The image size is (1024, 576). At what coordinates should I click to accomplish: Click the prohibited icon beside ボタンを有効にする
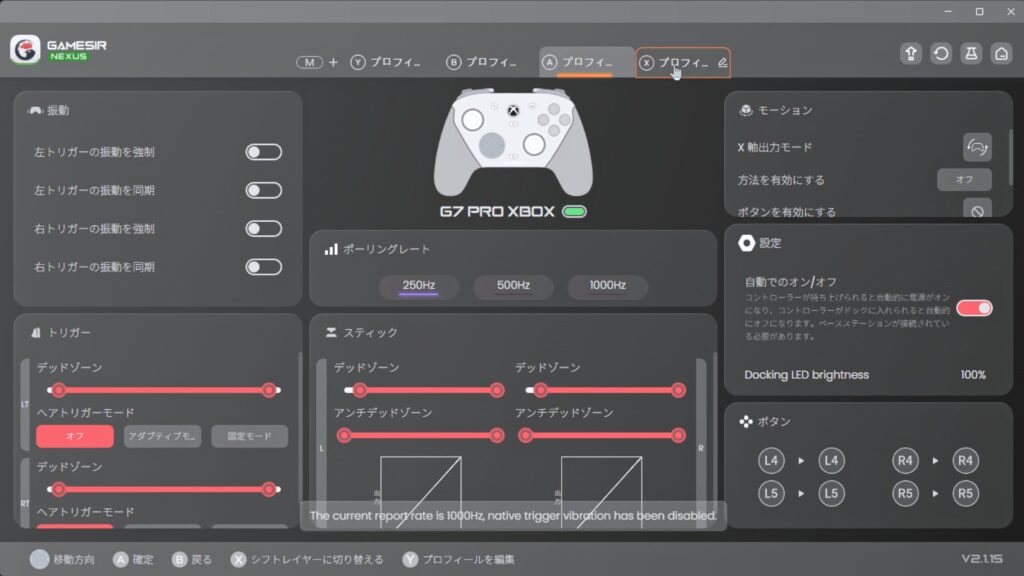(x=977, y=209)
